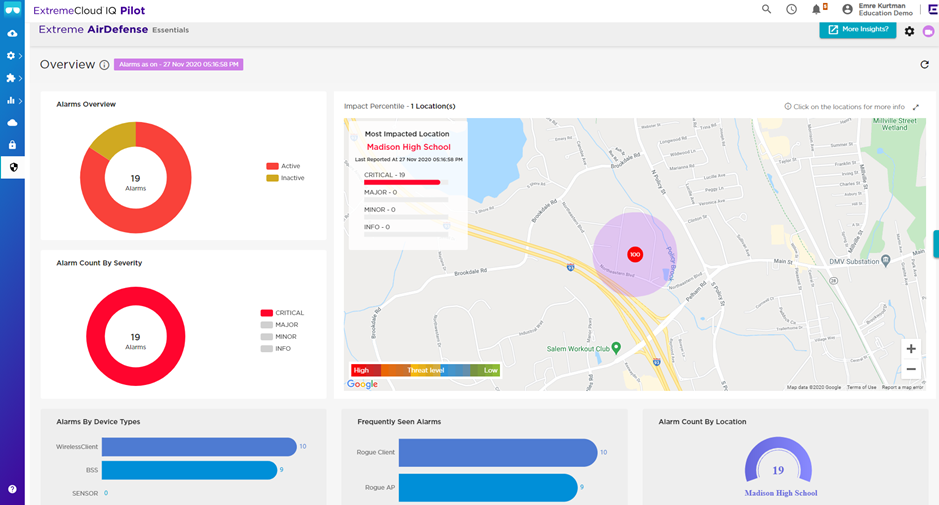Click the Extreme AirDefense Essentials title
939x505 pixels.
coord(114,29)
